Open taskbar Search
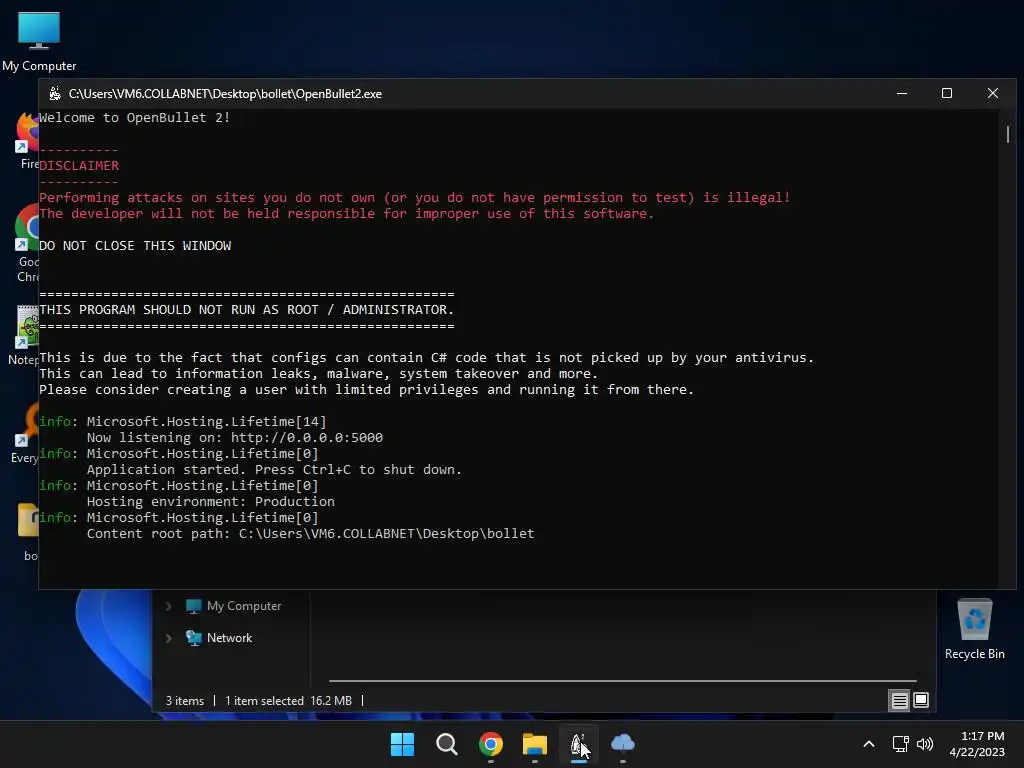The width and height of the screenshot is (1024, 768). click(447, 744)
